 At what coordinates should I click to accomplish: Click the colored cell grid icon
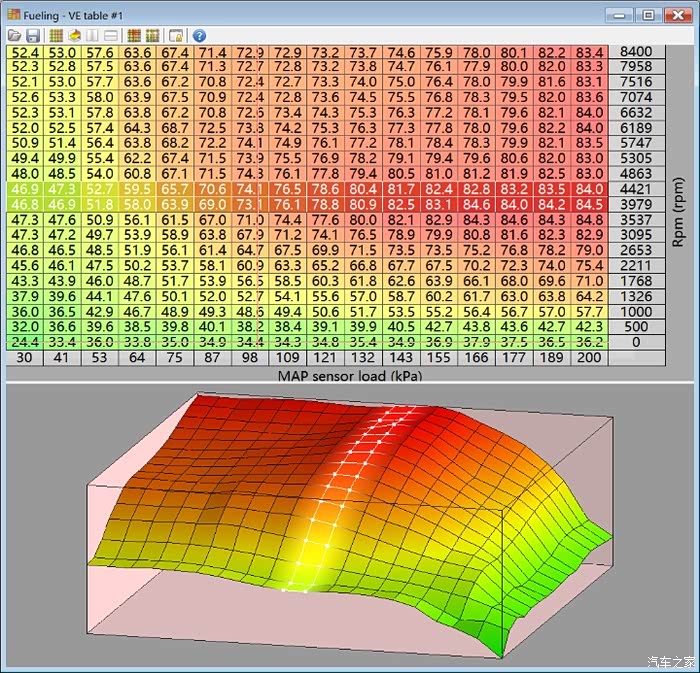point(134,35)
